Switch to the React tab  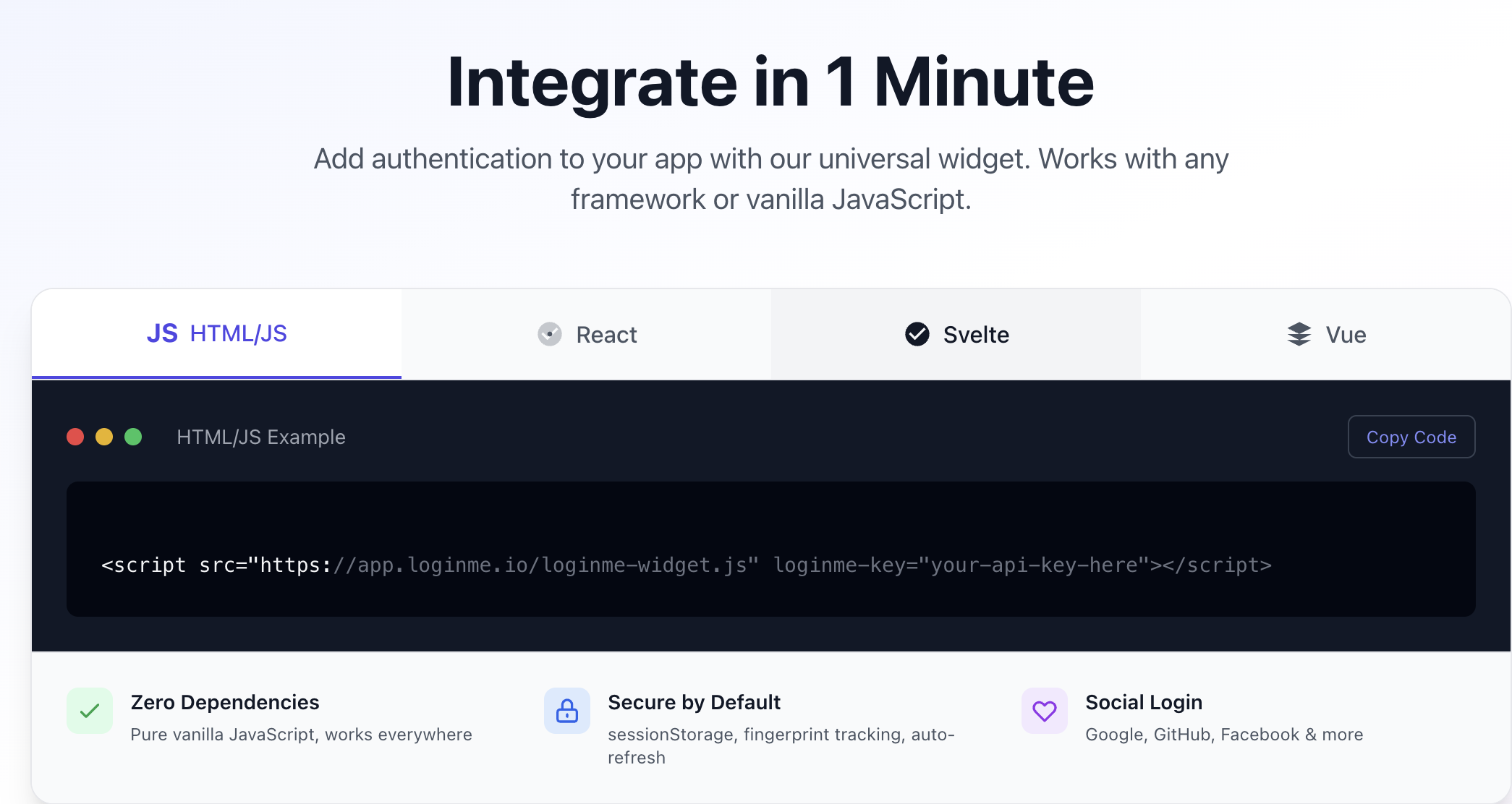[x=587, y=334]
